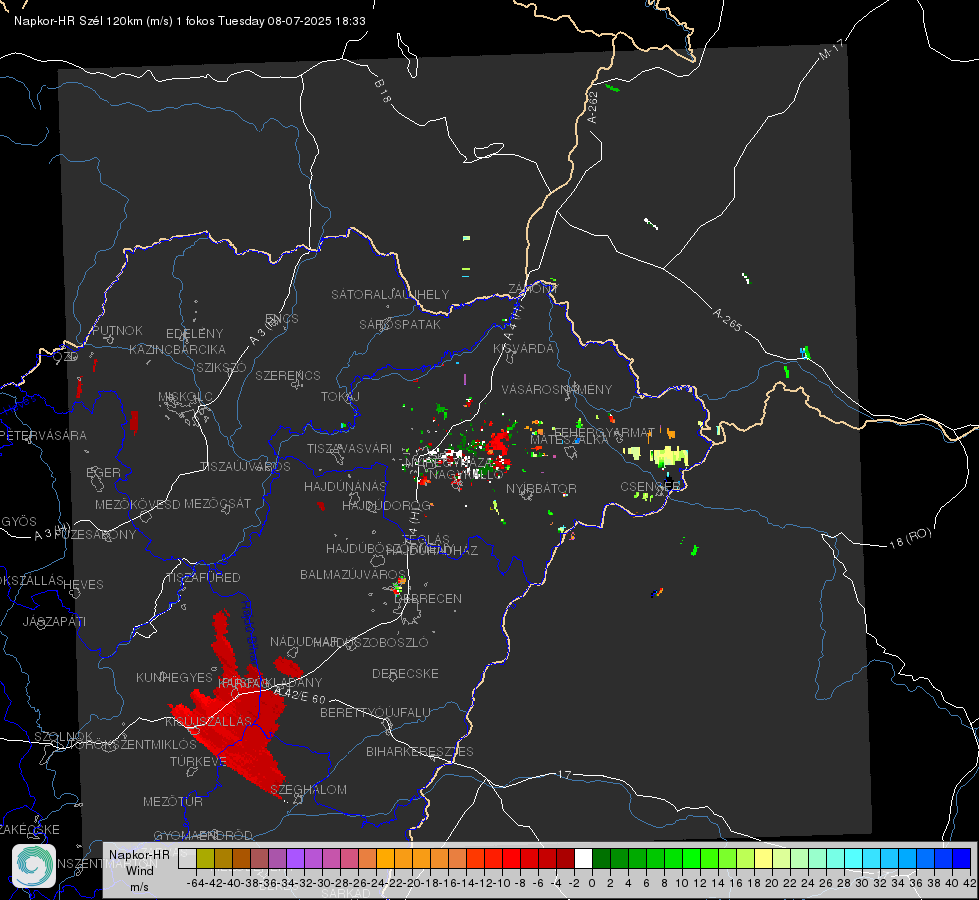The image size is (979, 900).
Task: Click the blue Hajdú-Bihar county label
Action: [x=250, y=635]
